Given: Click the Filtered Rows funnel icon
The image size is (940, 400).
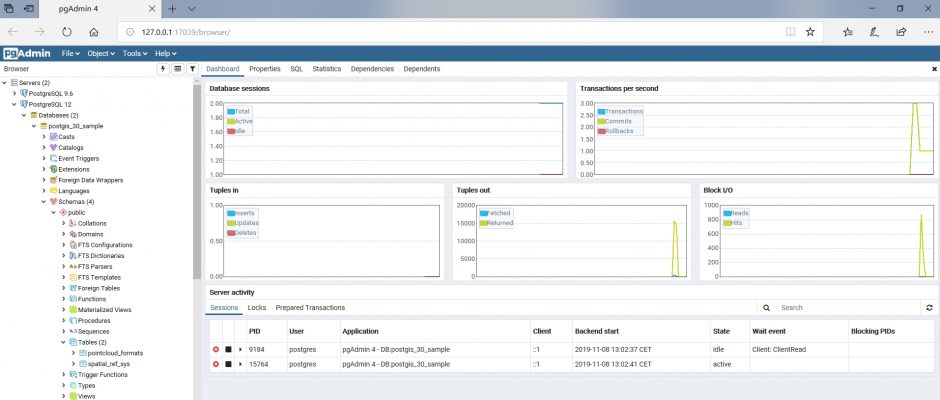Looking at the screenshot, I should coord(192,69).
